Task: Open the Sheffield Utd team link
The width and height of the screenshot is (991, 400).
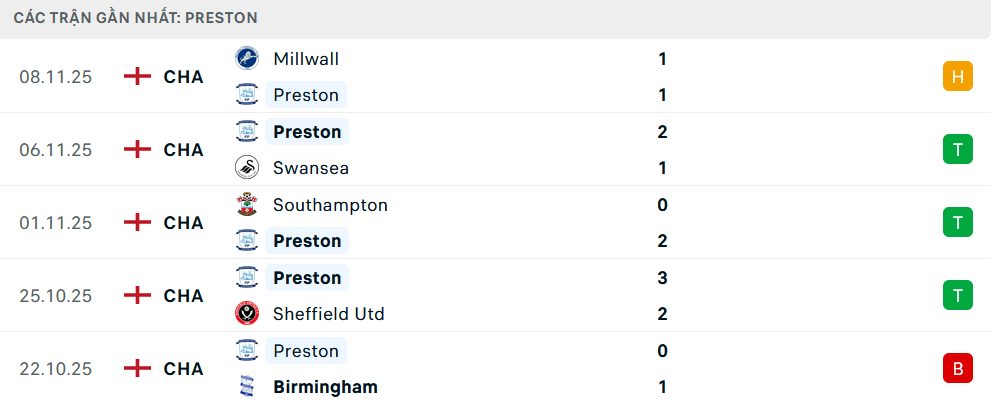Action: click(328, 314)
